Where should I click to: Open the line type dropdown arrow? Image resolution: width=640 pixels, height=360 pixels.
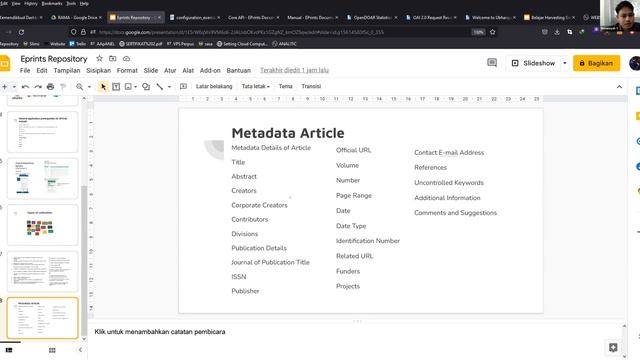(x=169, y=87)
